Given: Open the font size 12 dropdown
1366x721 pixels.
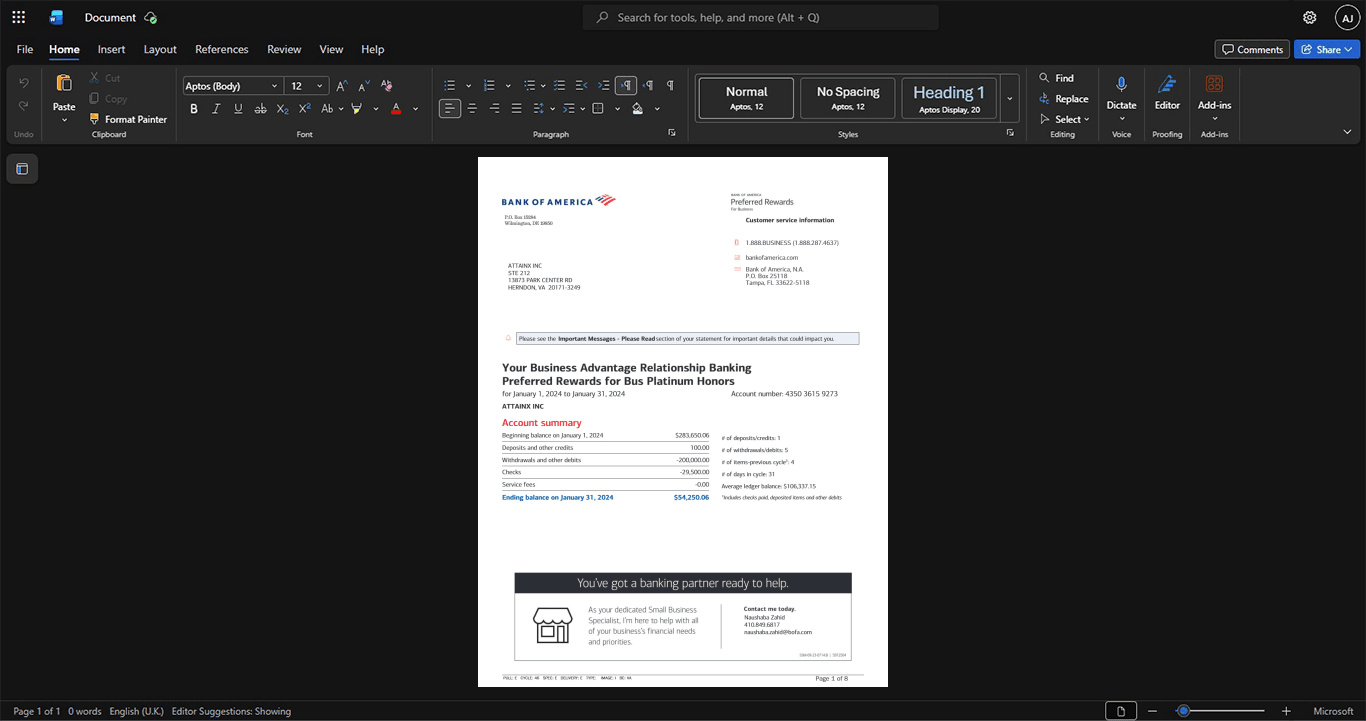Looking at the screenshot, I should tap(320, 86).
